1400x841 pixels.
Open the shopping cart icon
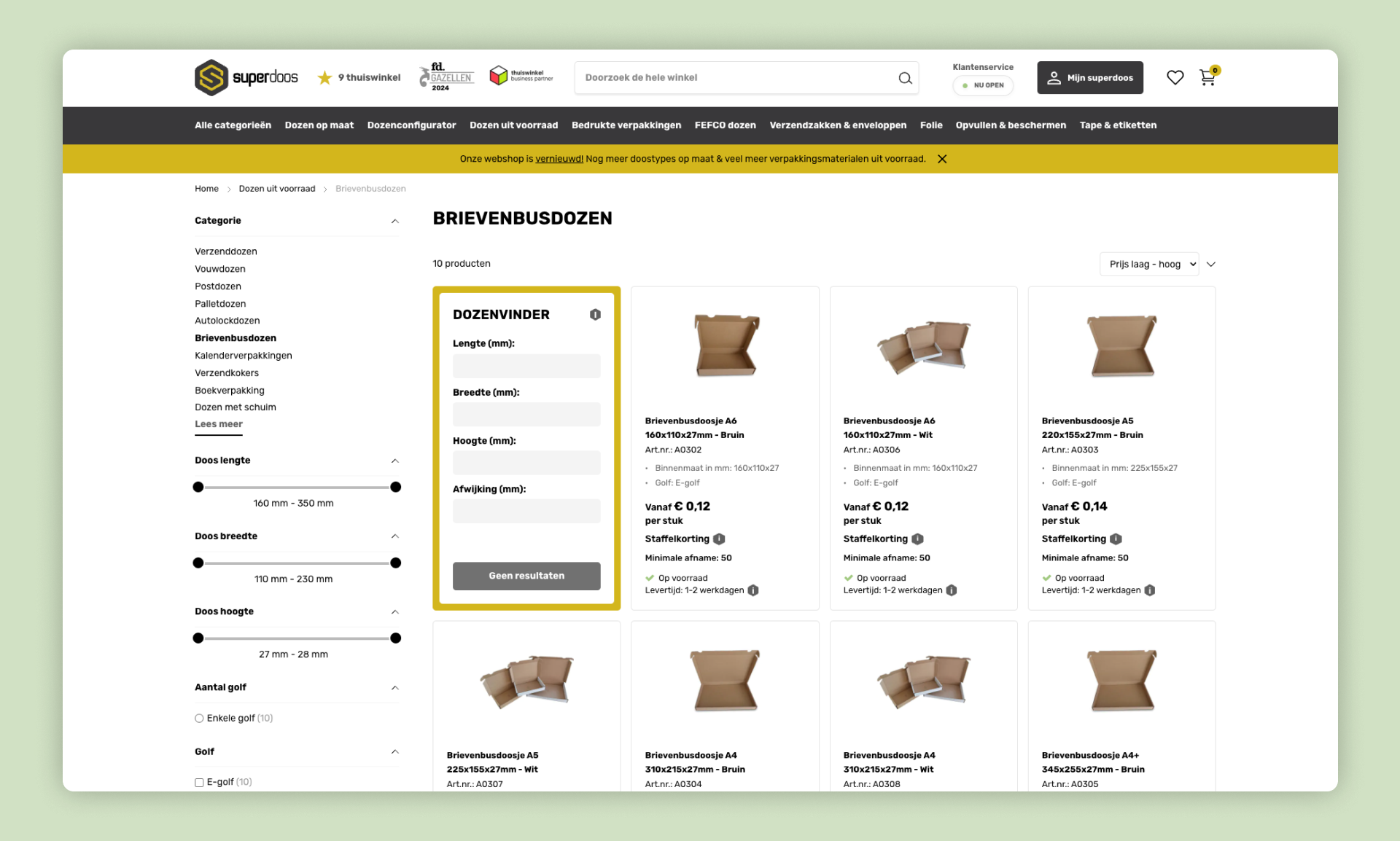tap(1209, 76)
